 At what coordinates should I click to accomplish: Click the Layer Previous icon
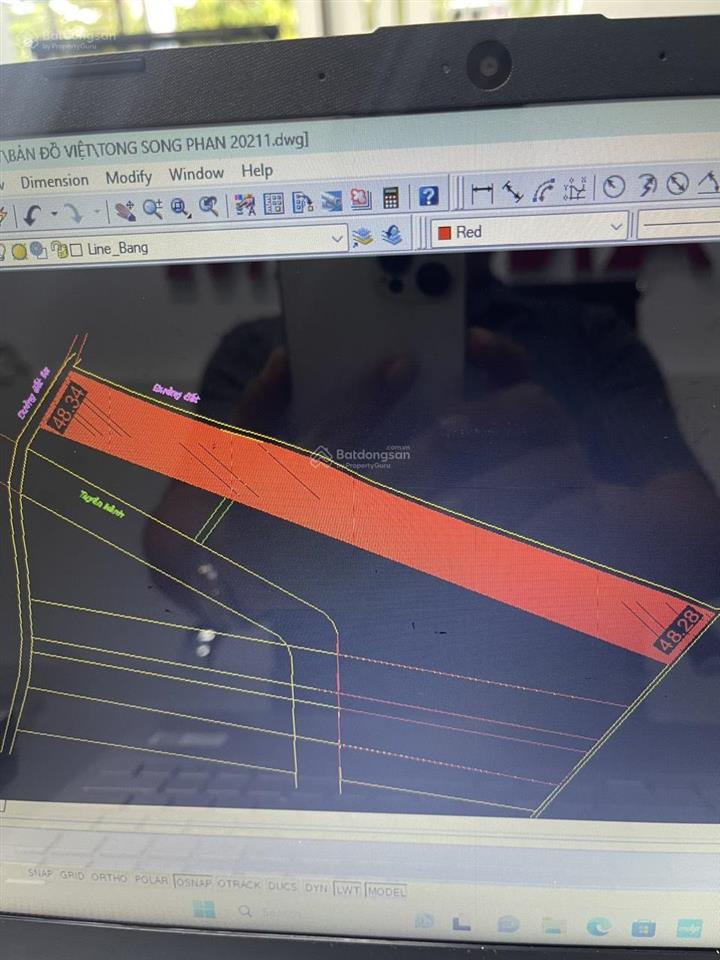pyautogui.click(x=392, y=235)
